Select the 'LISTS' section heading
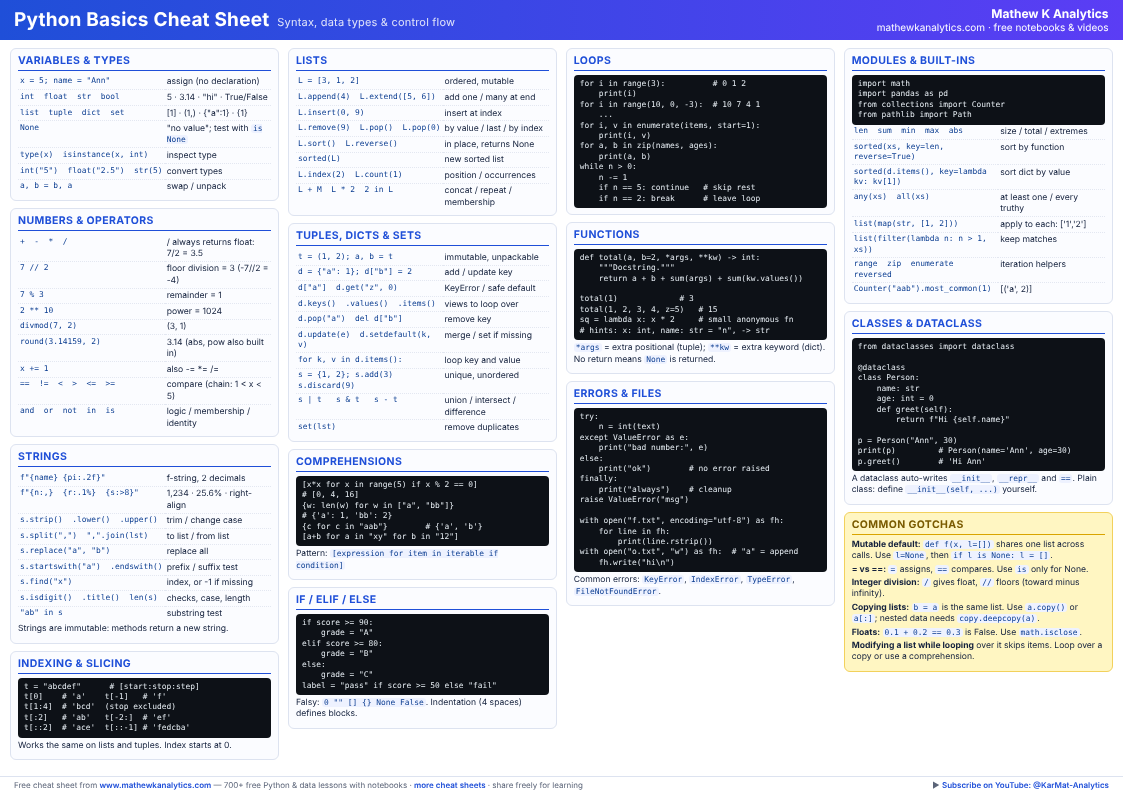This screenshot has width=1123, height=794. (312, 60)
